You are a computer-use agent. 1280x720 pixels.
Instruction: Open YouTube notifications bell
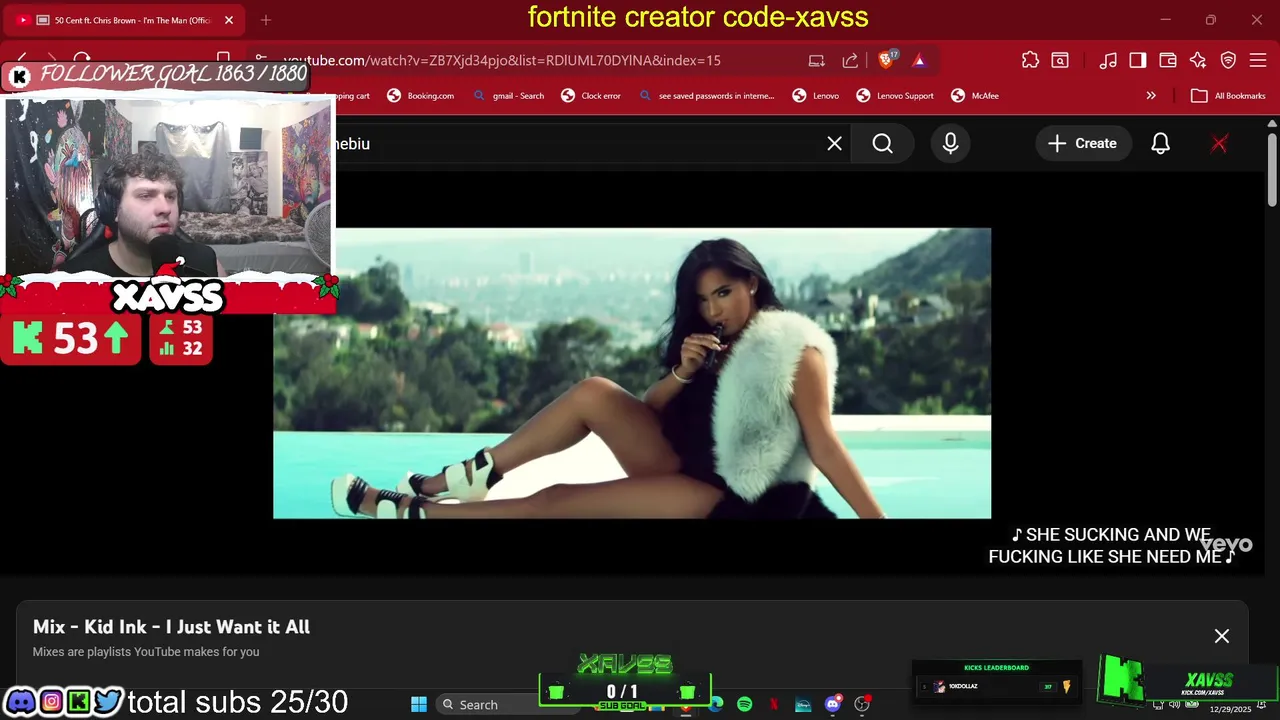tap(1160, 144)
